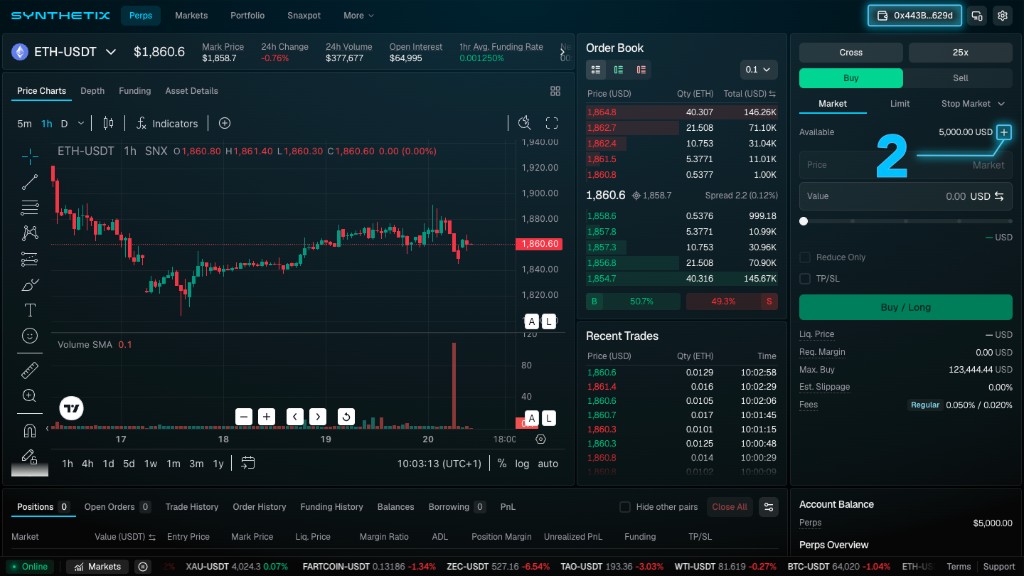Open chart axis settings gear
This screenshot has width=1024, height=576.
click(541, 439)
